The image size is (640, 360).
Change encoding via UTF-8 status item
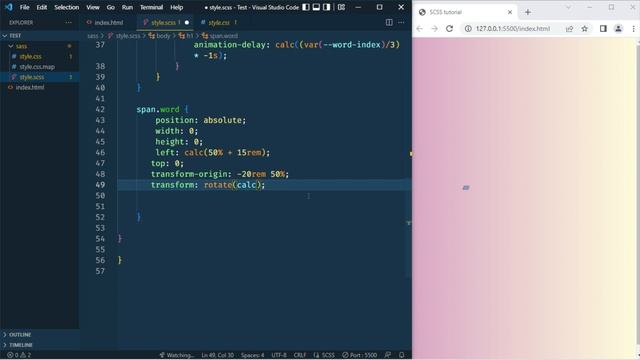(x=279, y=355)
